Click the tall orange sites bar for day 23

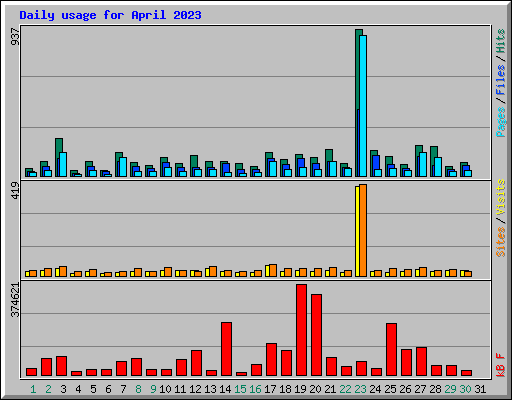(363, 230)
